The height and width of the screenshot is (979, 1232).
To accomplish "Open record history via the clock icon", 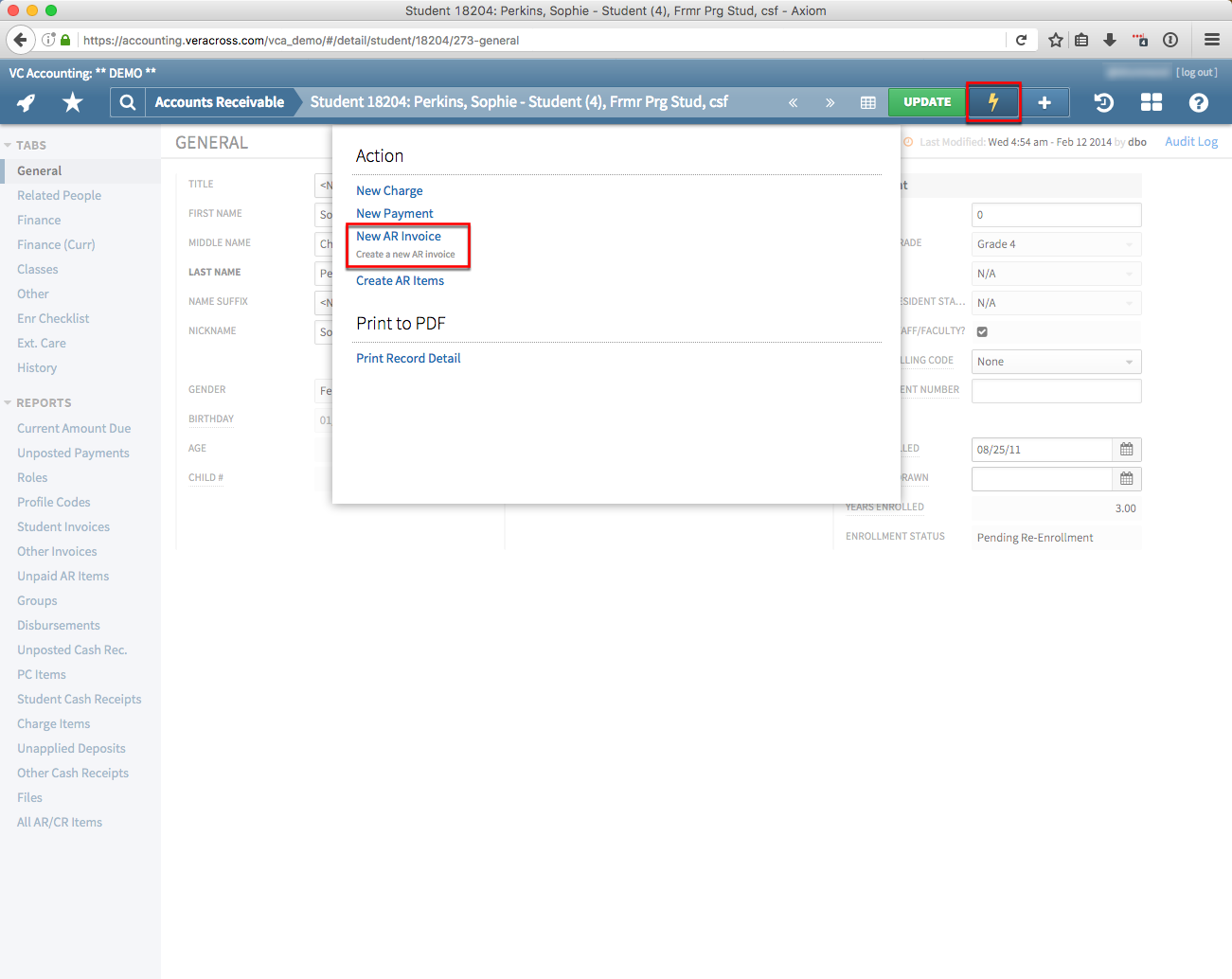I will 1103,101.
